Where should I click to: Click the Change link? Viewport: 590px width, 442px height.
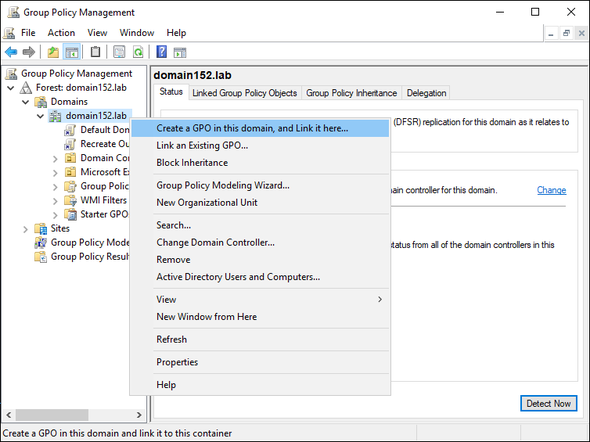[551, 190]
